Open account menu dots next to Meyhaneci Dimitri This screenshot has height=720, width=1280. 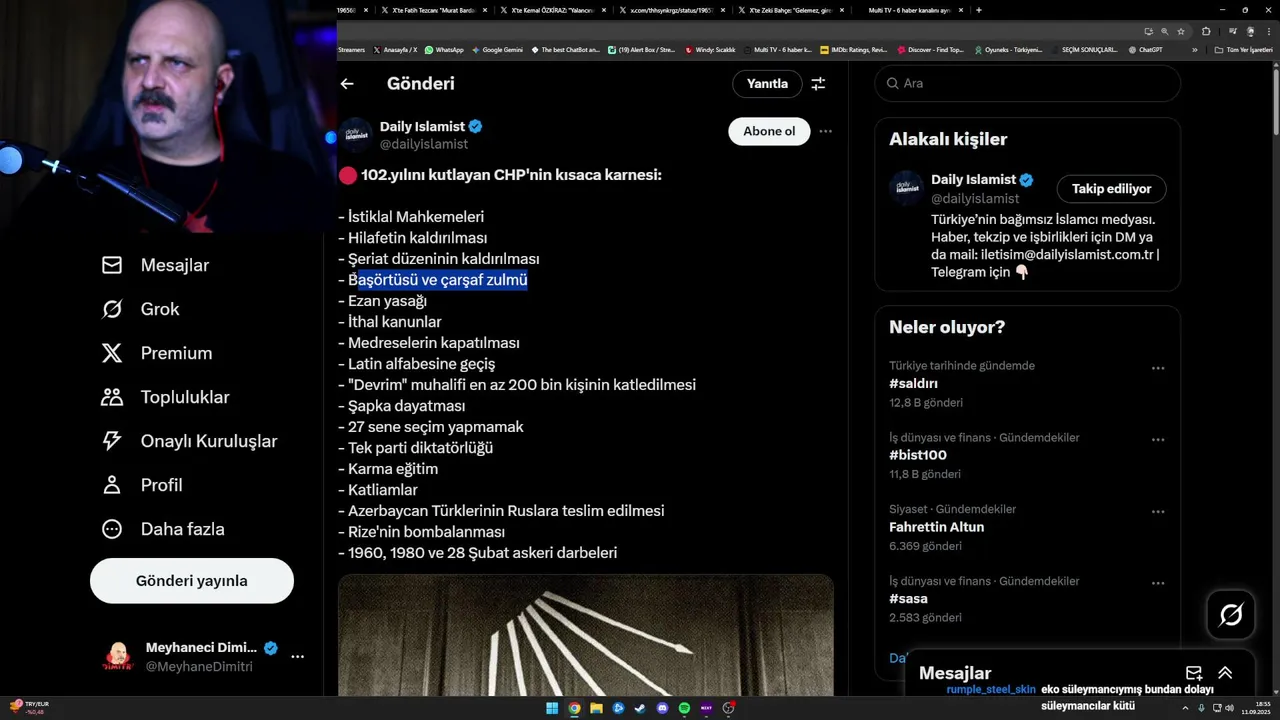(x=297, y=657)
